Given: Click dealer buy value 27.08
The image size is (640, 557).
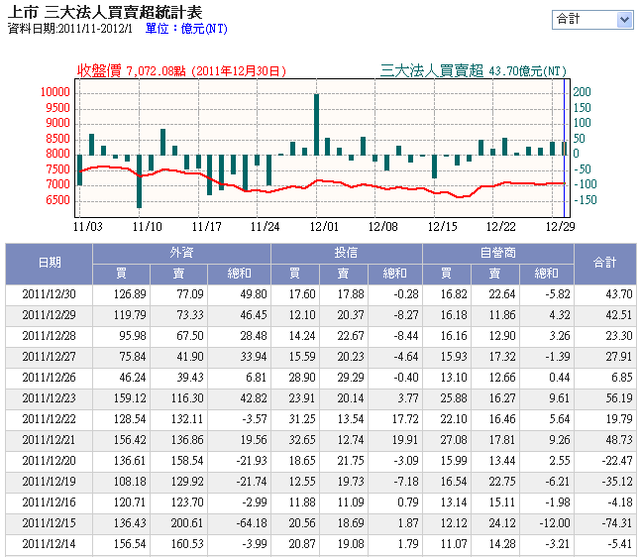Looking at the screenshot, I should pos(453,440).
